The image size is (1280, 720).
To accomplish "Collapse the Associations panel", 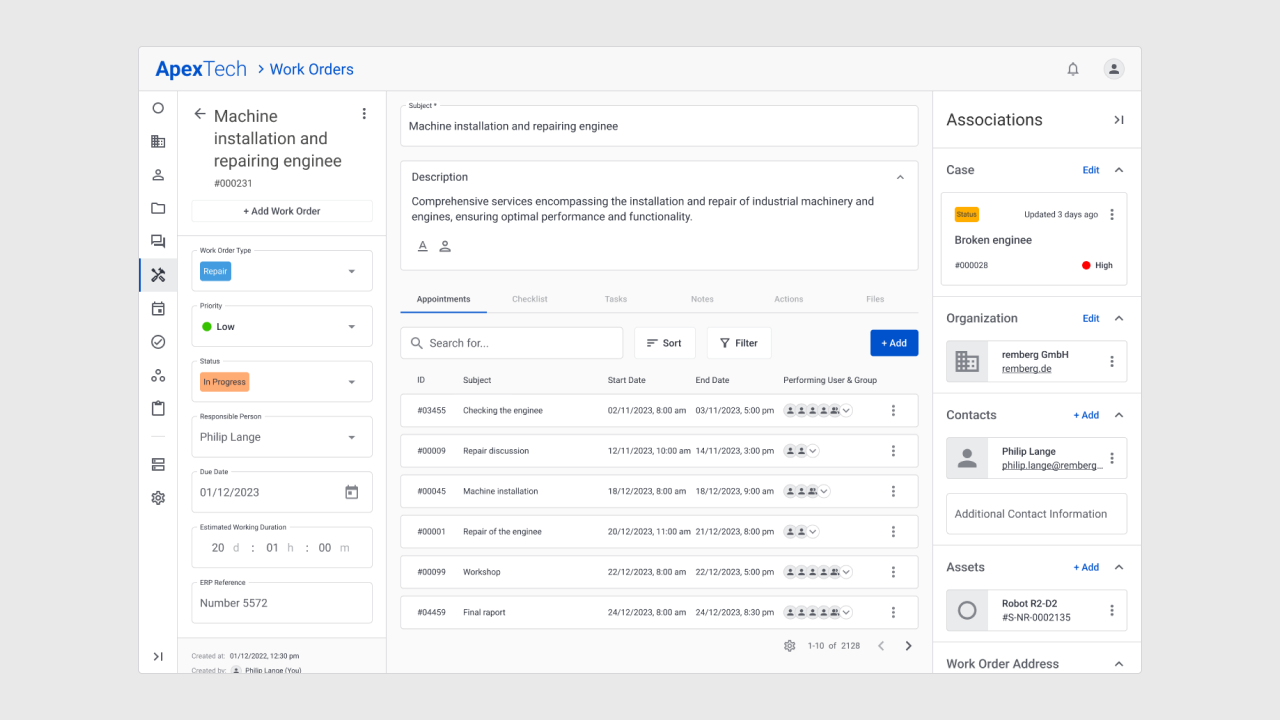I will (1119, 120).
